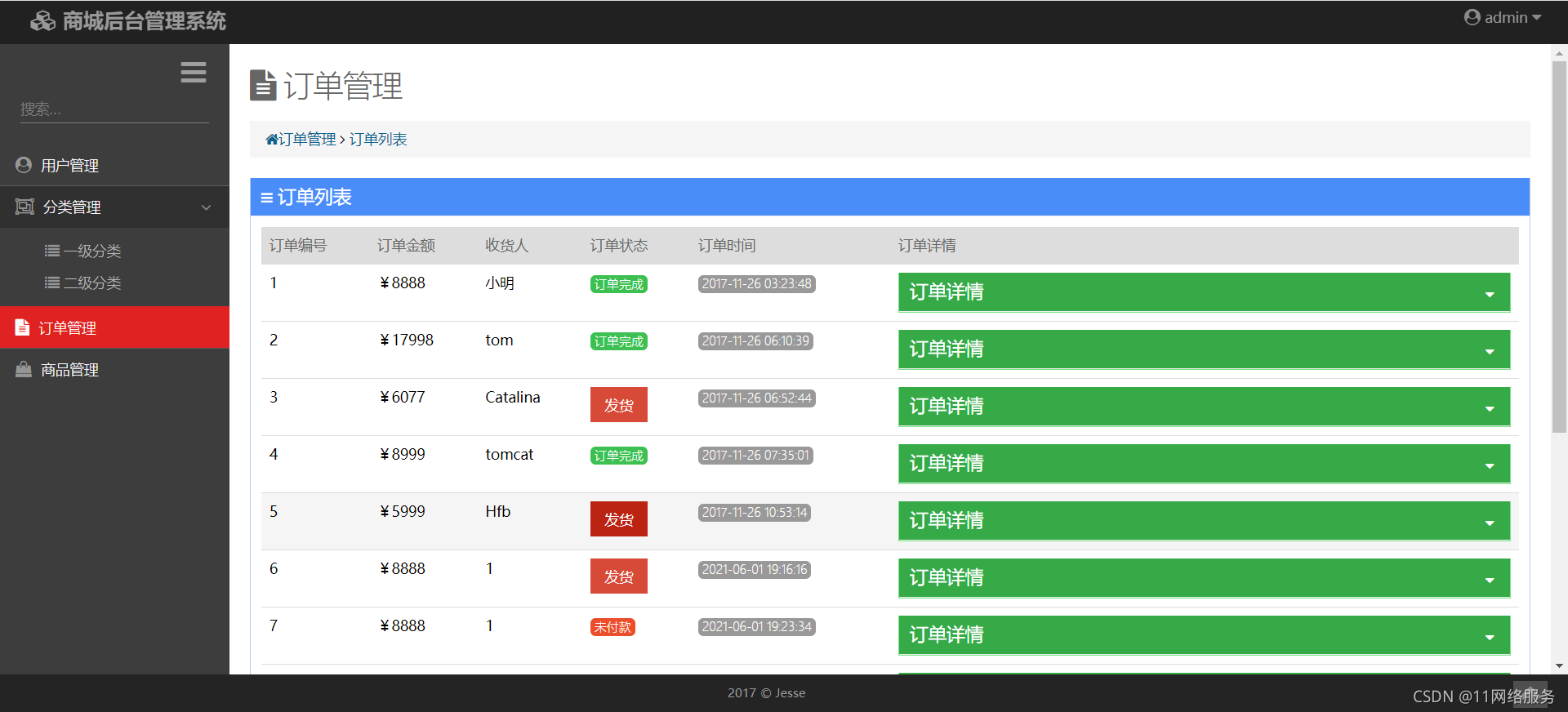The height and width of the screenshot is (712, 1568).
Task: Open 分类管理 menu in sidebar
Action: (114, 207)
